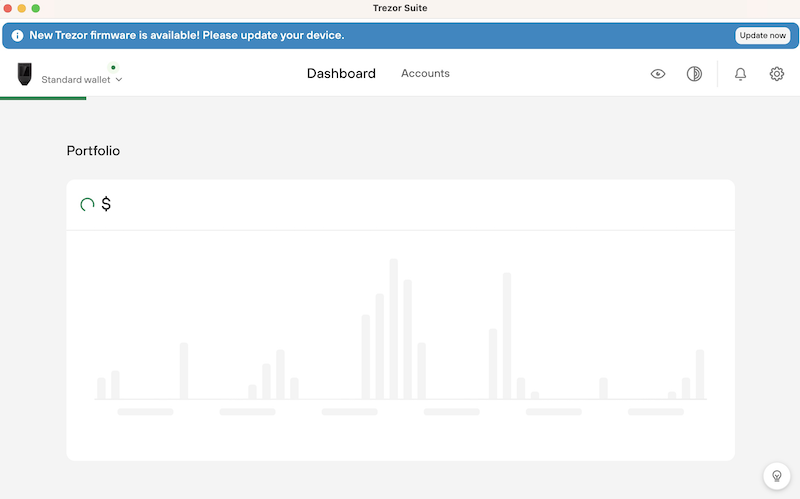800x499 pixels.
Task: Open settings via the gear icon
Action: pyautogui.click(x=777, y=74)
